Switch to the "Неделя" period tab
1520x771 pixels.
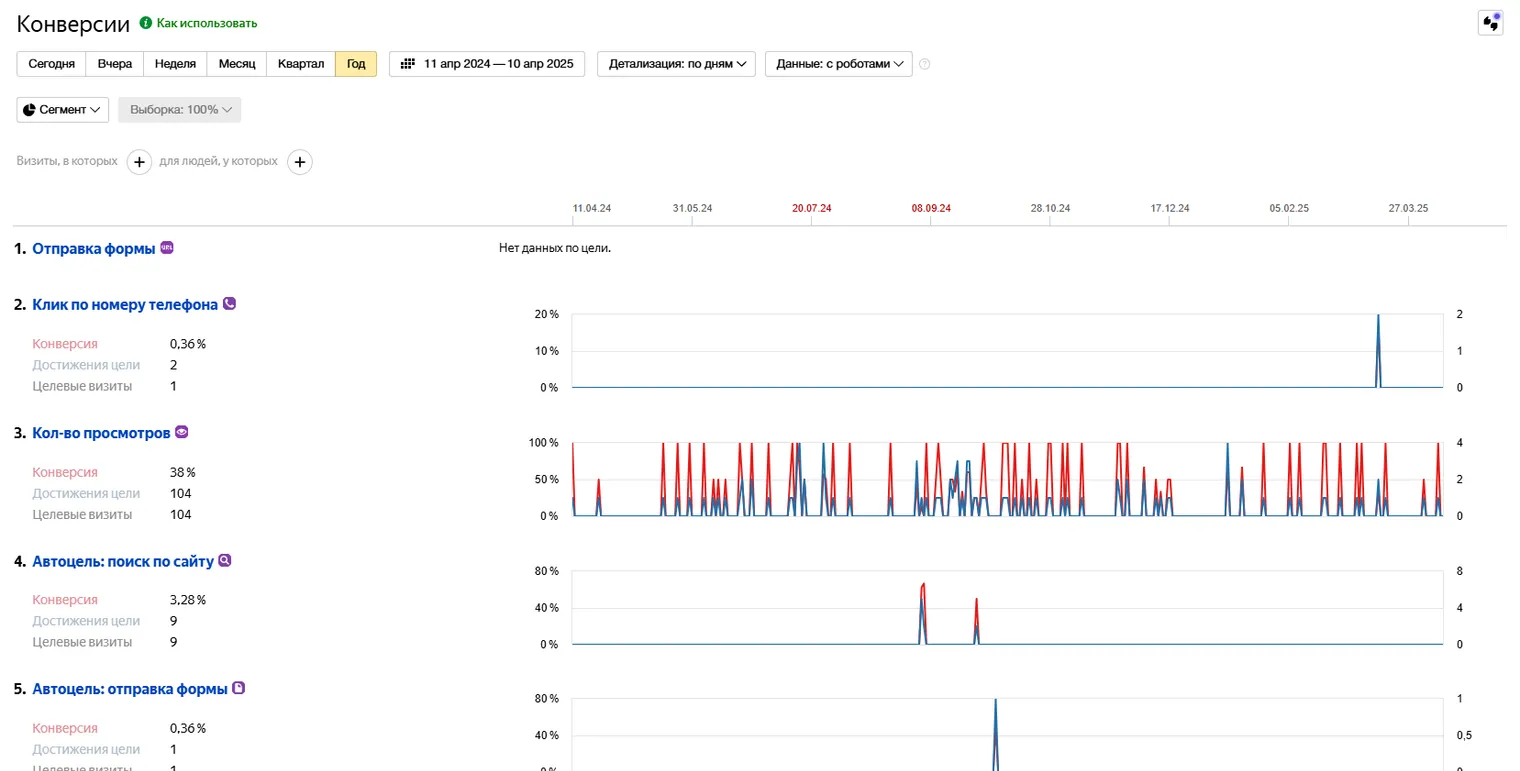tap(176, 64)
